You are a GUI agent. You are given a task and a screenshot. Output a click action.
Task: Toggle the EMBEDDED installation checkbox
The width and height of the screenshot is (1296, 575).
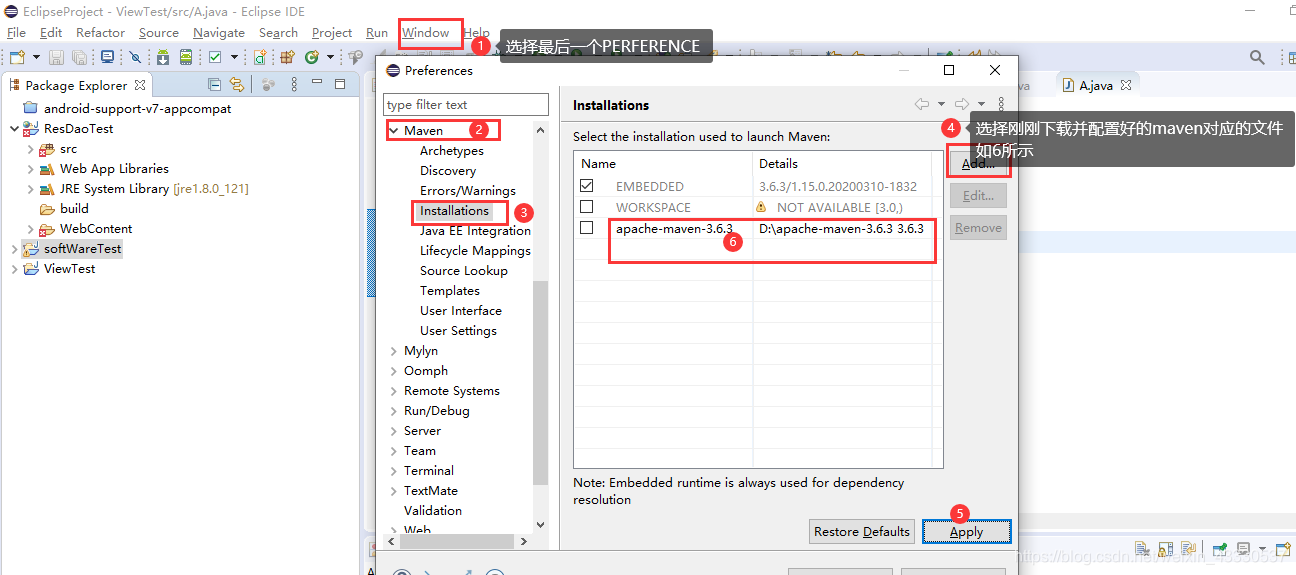(587, 186)
